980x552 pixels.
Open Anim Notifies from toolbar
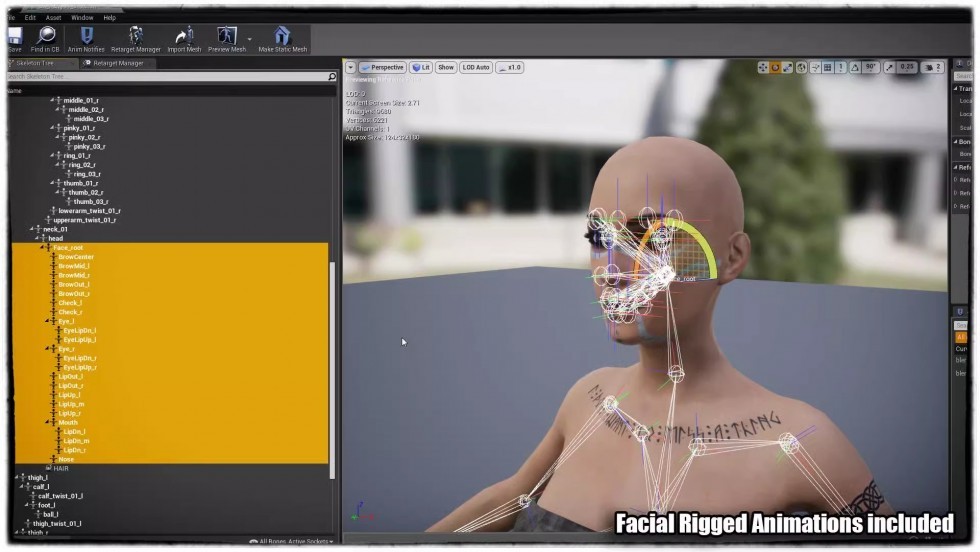coord(87,36)
